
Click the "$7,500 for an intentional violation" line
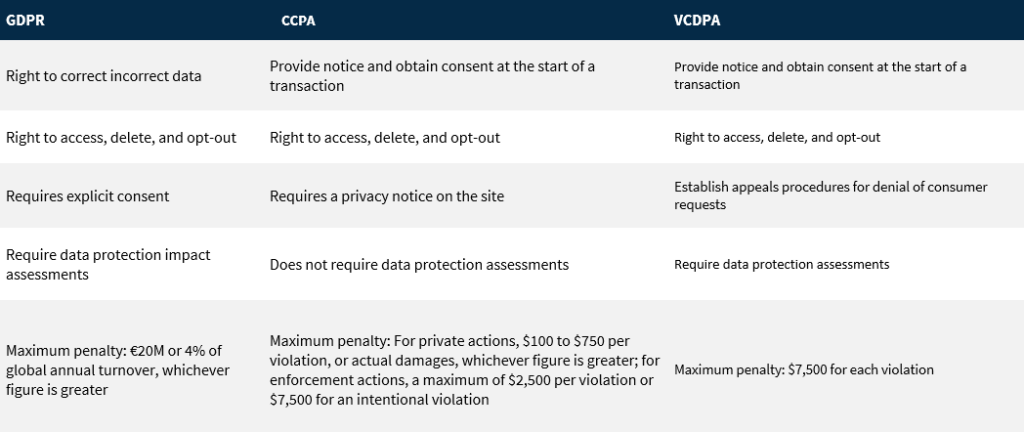379,399
